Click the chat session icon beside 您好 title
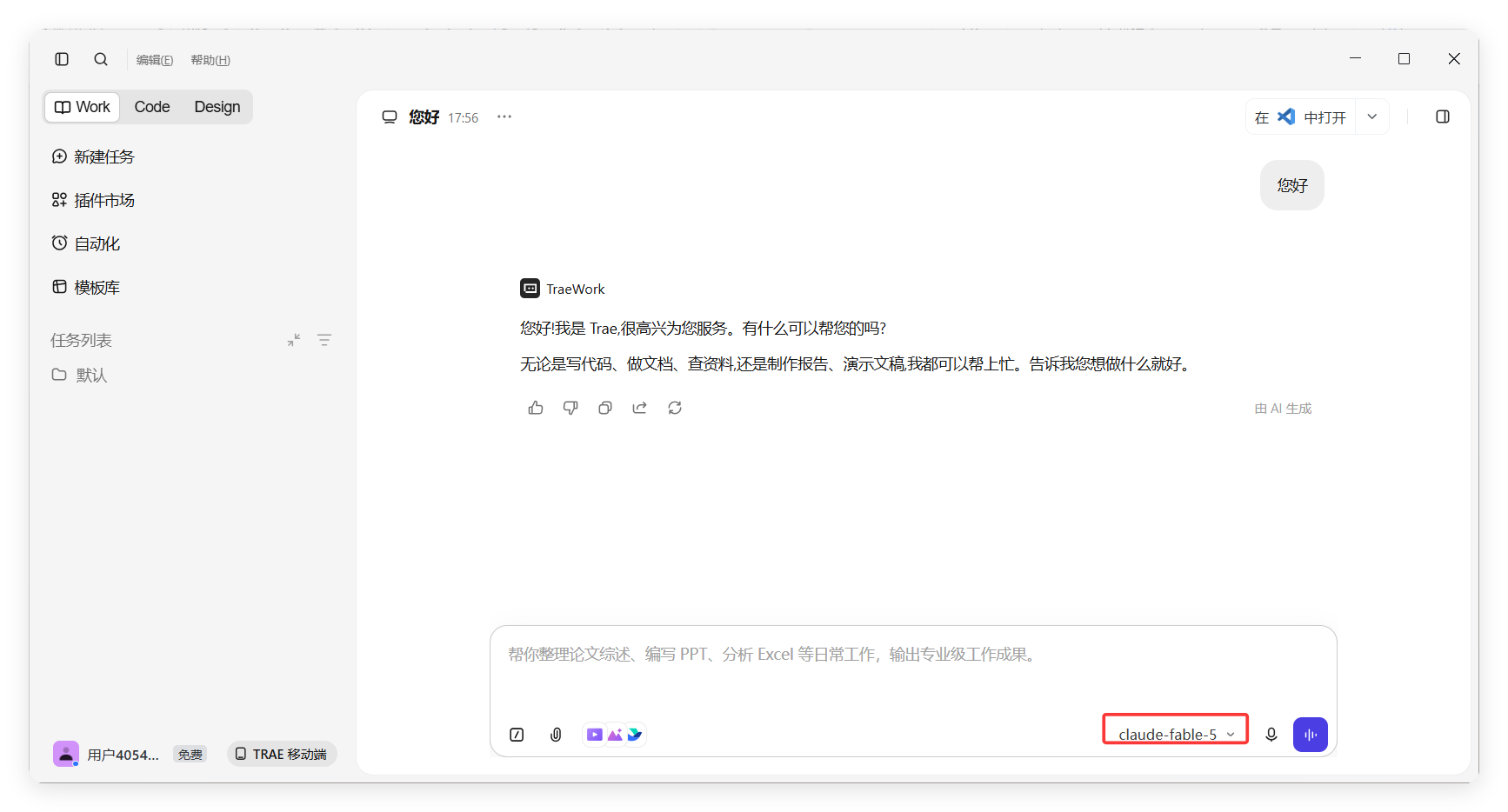1508x812 pixels. tap(390, 117)
